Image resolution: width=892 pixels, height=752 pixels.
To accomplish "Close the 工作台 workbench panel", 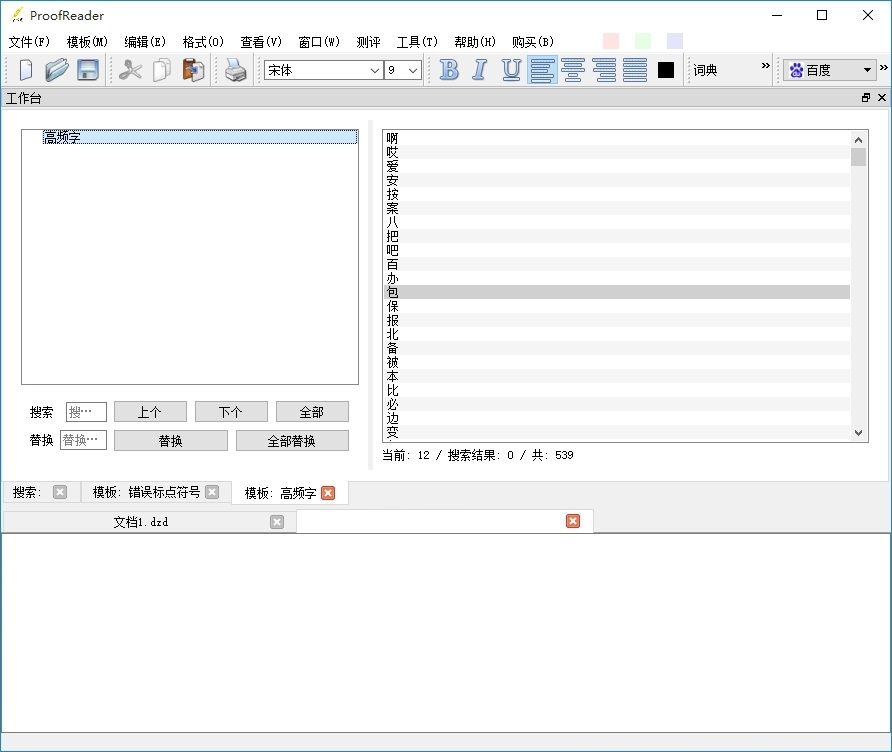I will click(882, 98).
